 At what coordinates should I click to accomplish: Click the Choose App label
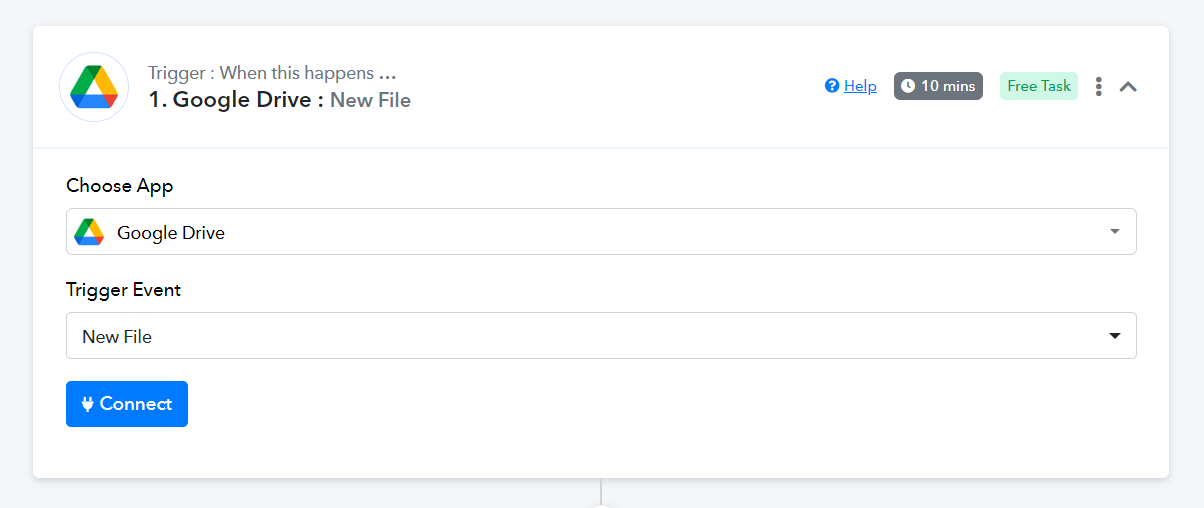[120, 186]
